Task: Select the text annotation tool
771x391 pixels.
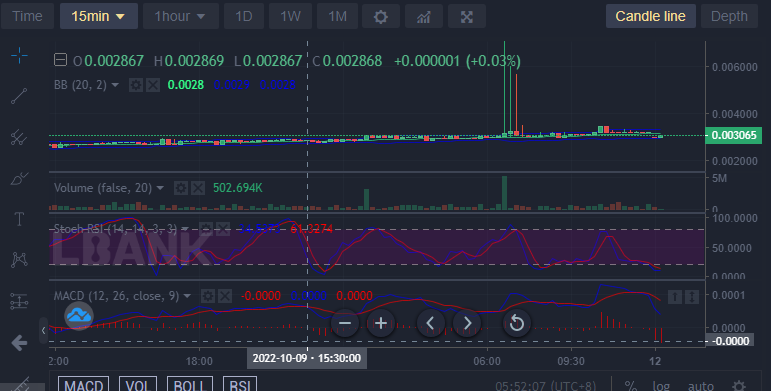Action: pyautogui.click(x=19, y=219)
